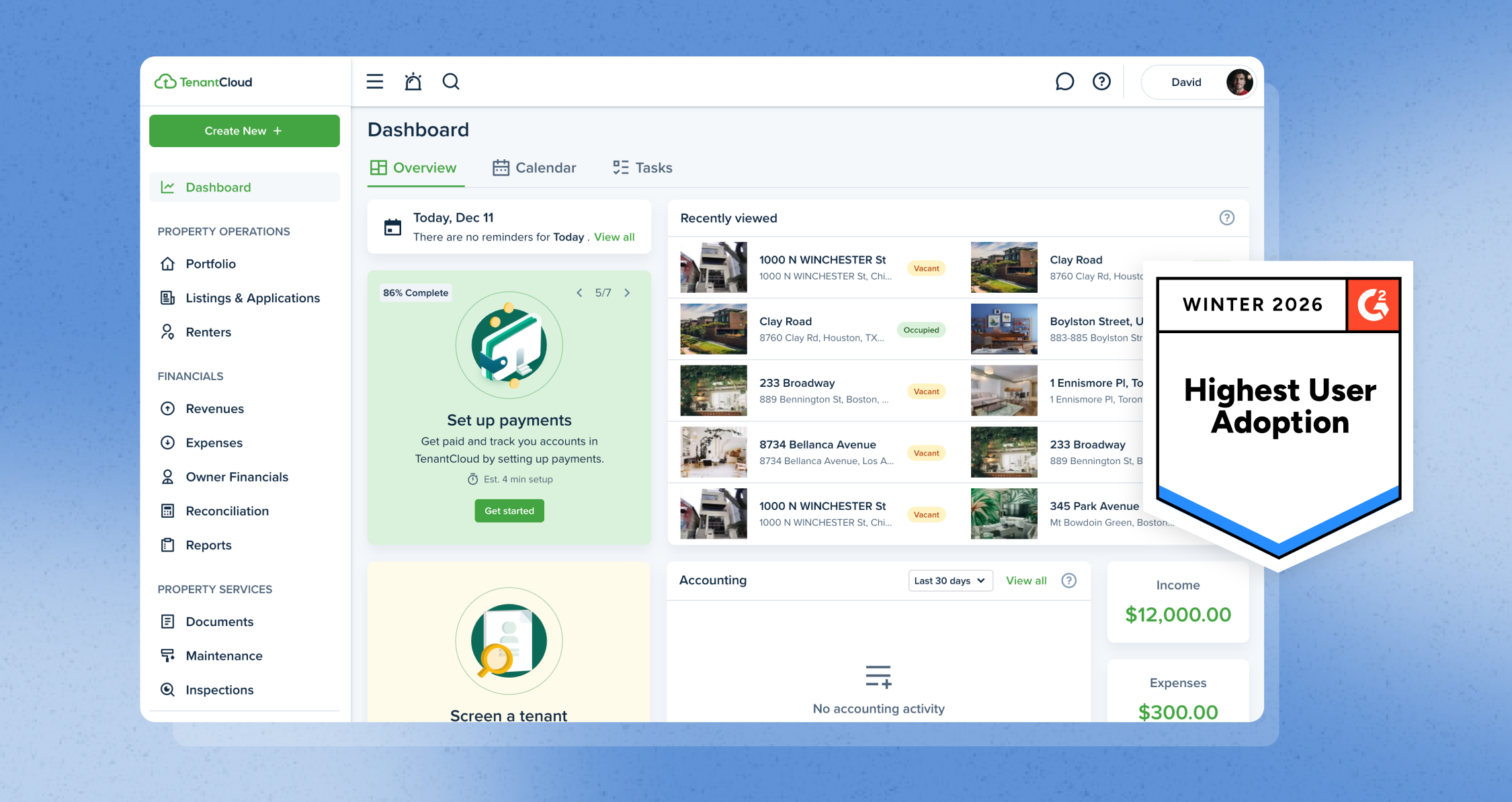The height and width of the screenshot is (802, 1512).
Task: Click the Accounting panel help icon
Action: click(x=1068, y=580)
